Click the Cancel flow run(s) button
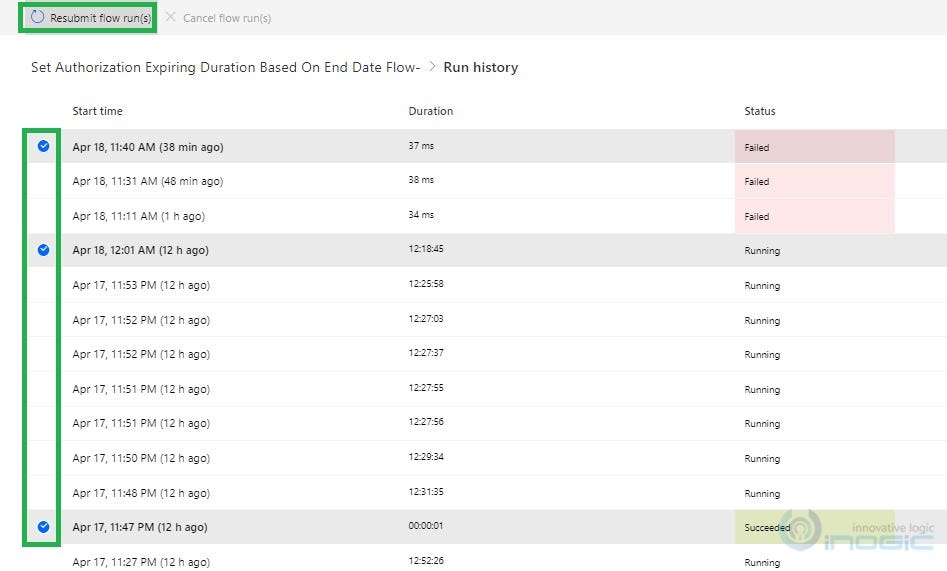Viewport: 947px width, 571px height. pos(219,18)
